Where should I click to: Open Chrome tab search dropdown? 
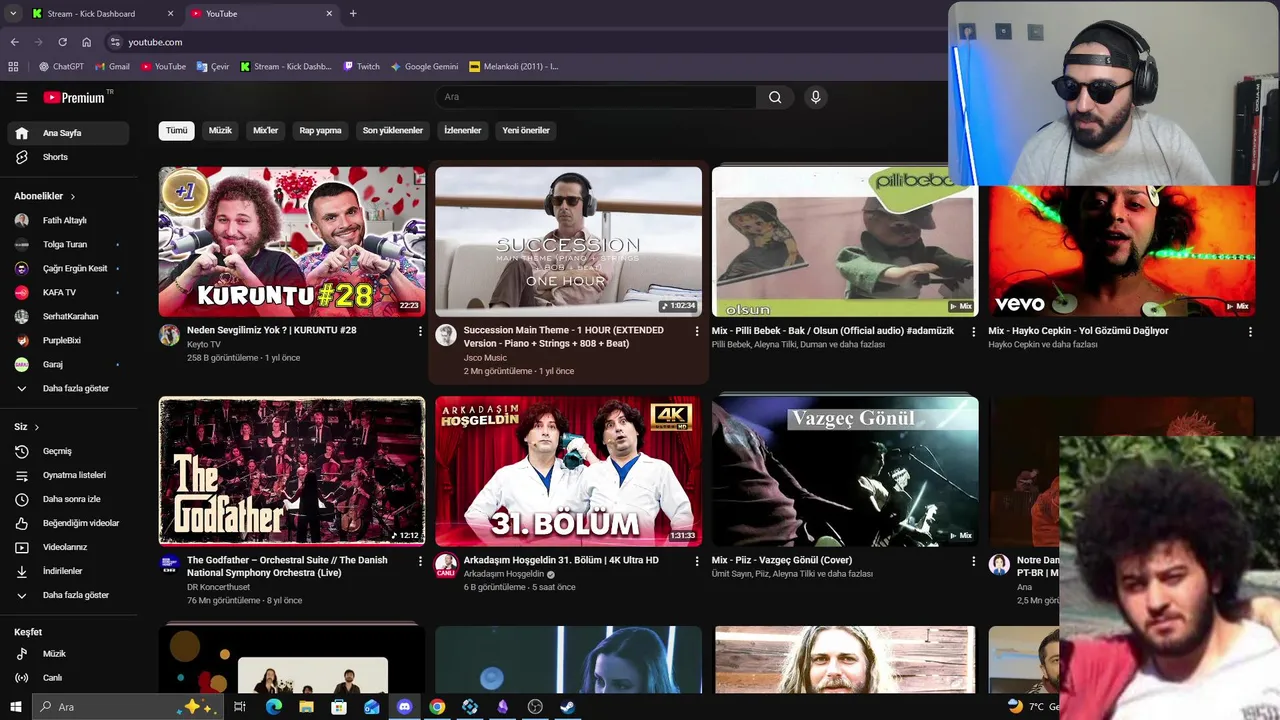(x=13, y=14)
